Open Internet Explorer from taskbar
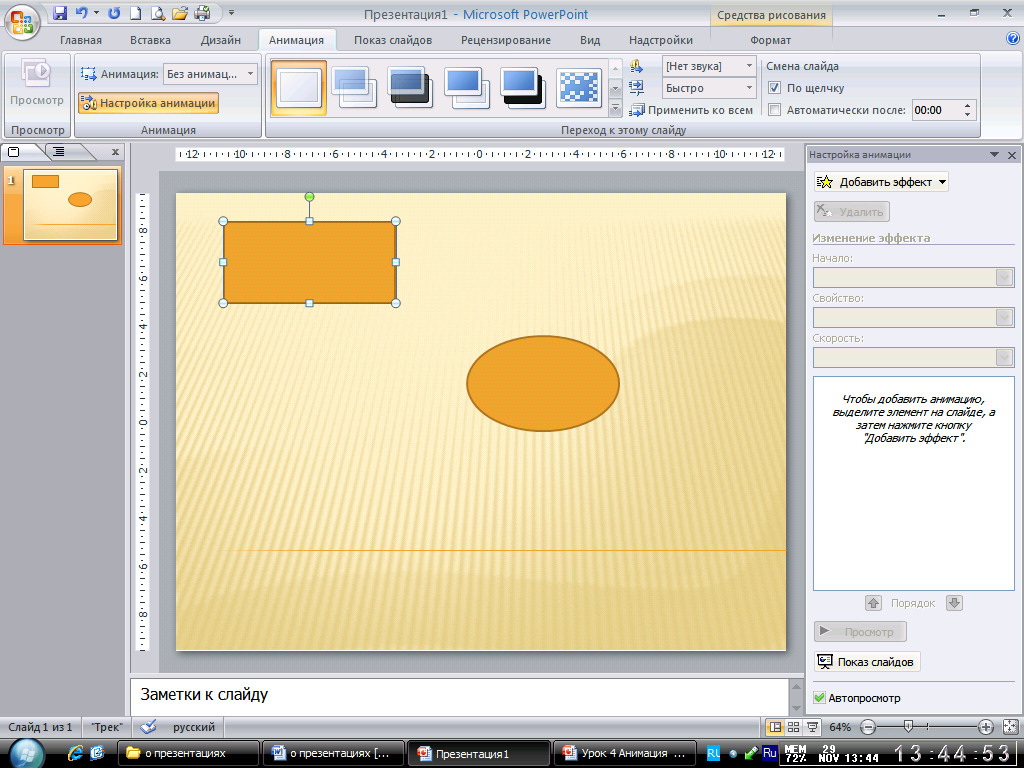Screen dimensions: 1024x768 76,753
